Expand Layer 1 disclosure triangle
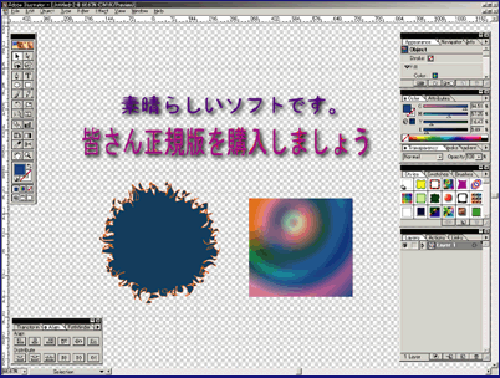 tap(423, 245)
